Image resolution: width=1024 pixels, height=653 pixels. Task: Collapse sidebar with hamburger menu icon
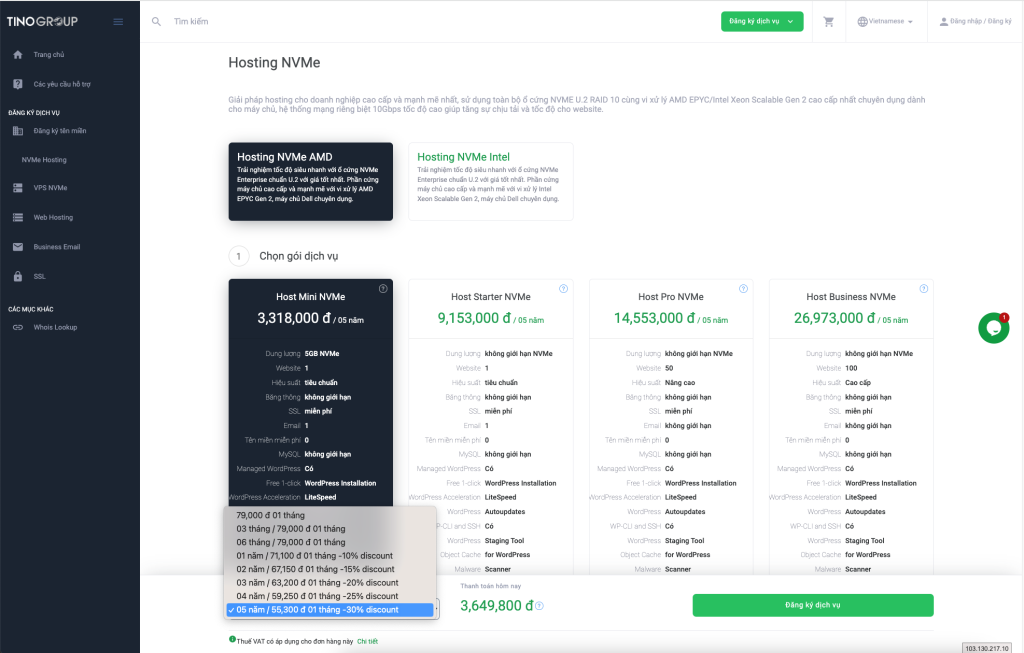coord(118,22)
